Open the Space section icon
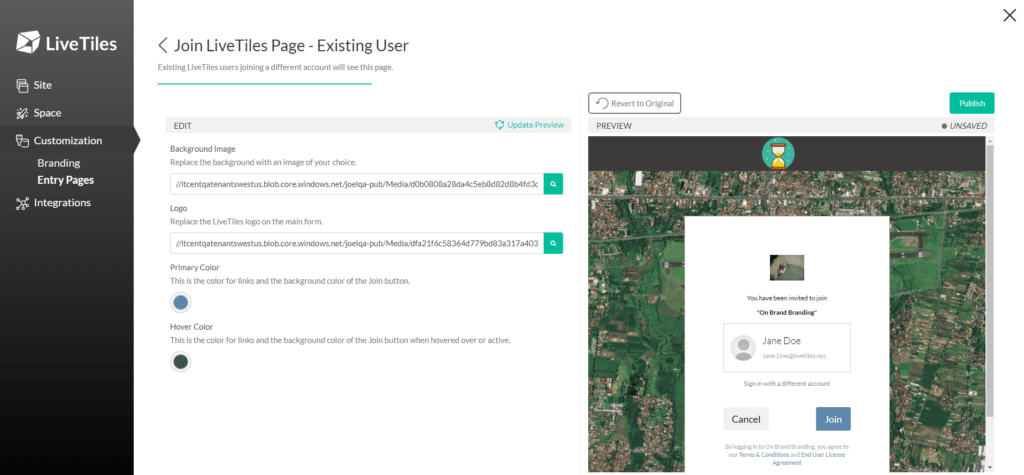This screenshot has width=1024, height=475. click(22, 113)
